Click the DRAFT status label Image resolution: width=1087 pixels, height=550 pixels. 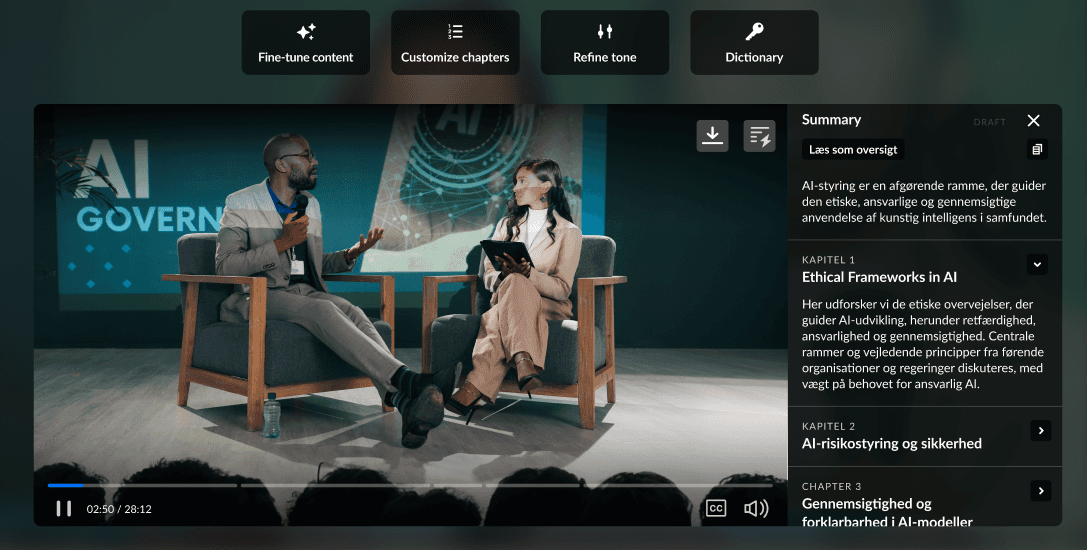point(989,122)
